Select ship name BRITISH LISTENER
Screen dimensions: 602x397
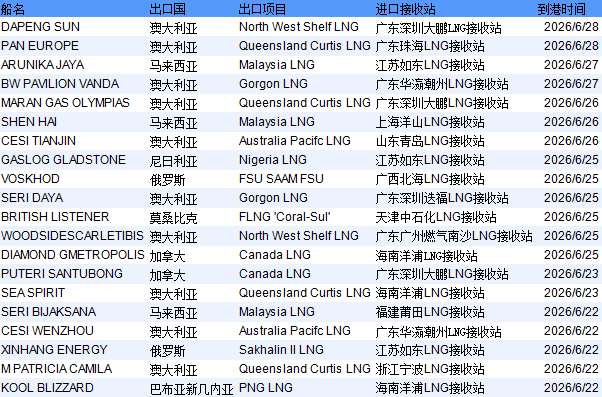pyautogui.click(x=55, y=217)
